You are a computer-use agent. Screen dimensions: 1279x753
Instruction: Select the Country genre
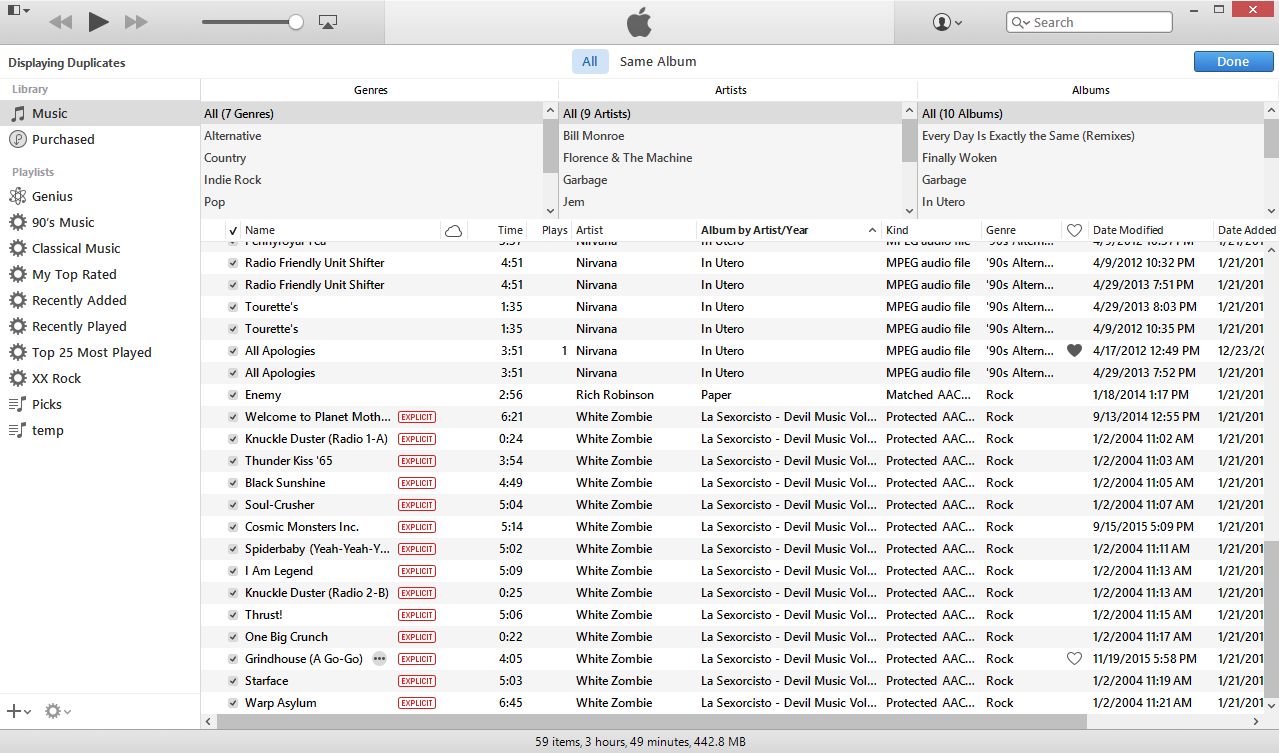point(372,158)
